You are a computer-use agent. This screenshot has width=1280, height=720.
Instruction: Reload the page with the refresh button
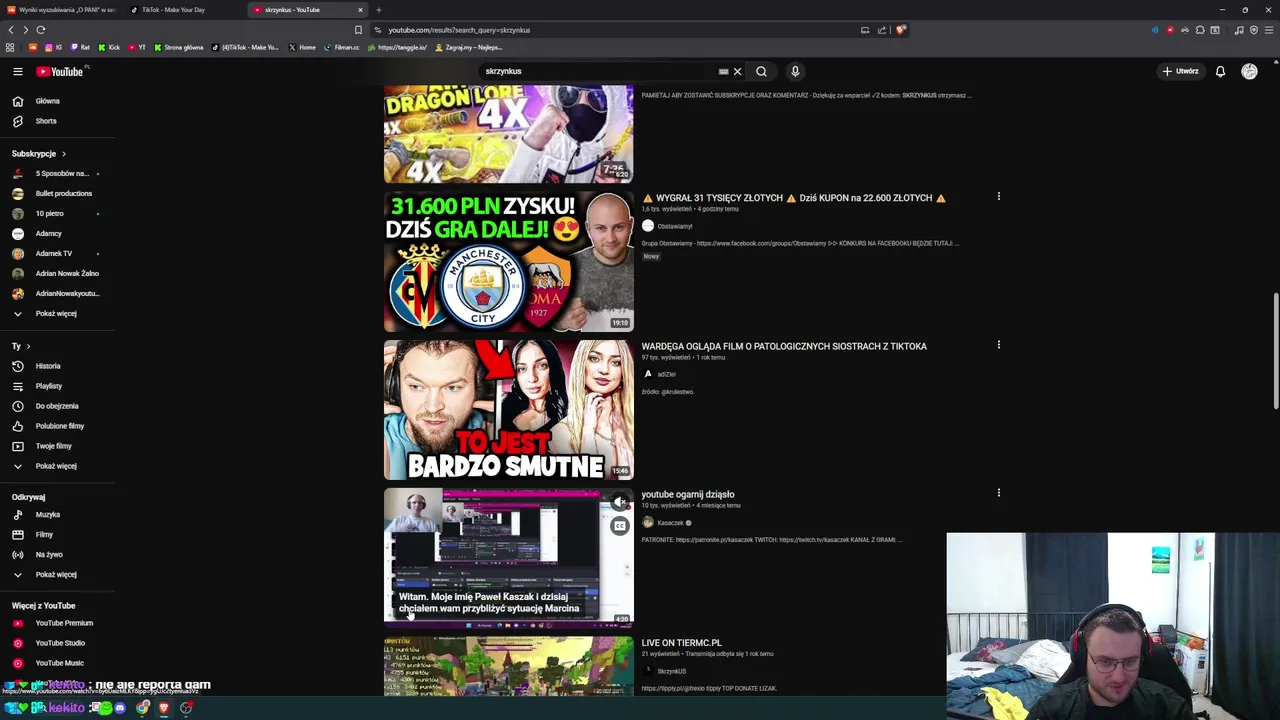pos(40,30)
